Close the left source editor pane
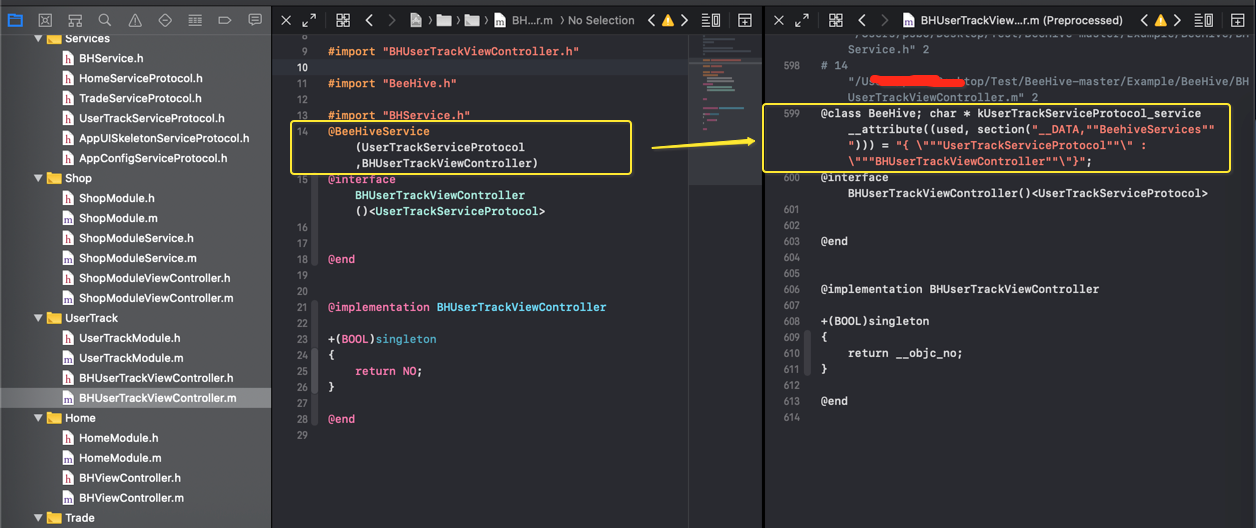 (x=286, y=20)
